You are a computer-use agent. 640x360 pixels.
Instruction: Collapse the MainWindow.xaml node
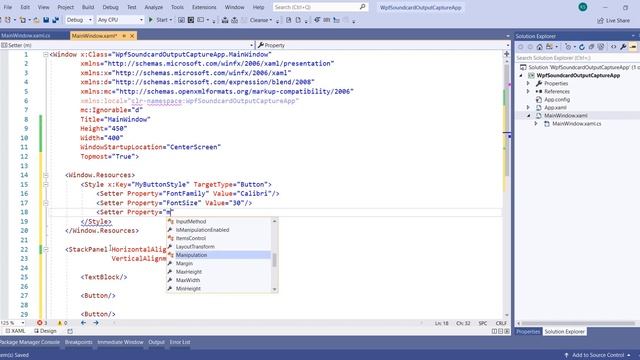(x=529, y=116)
